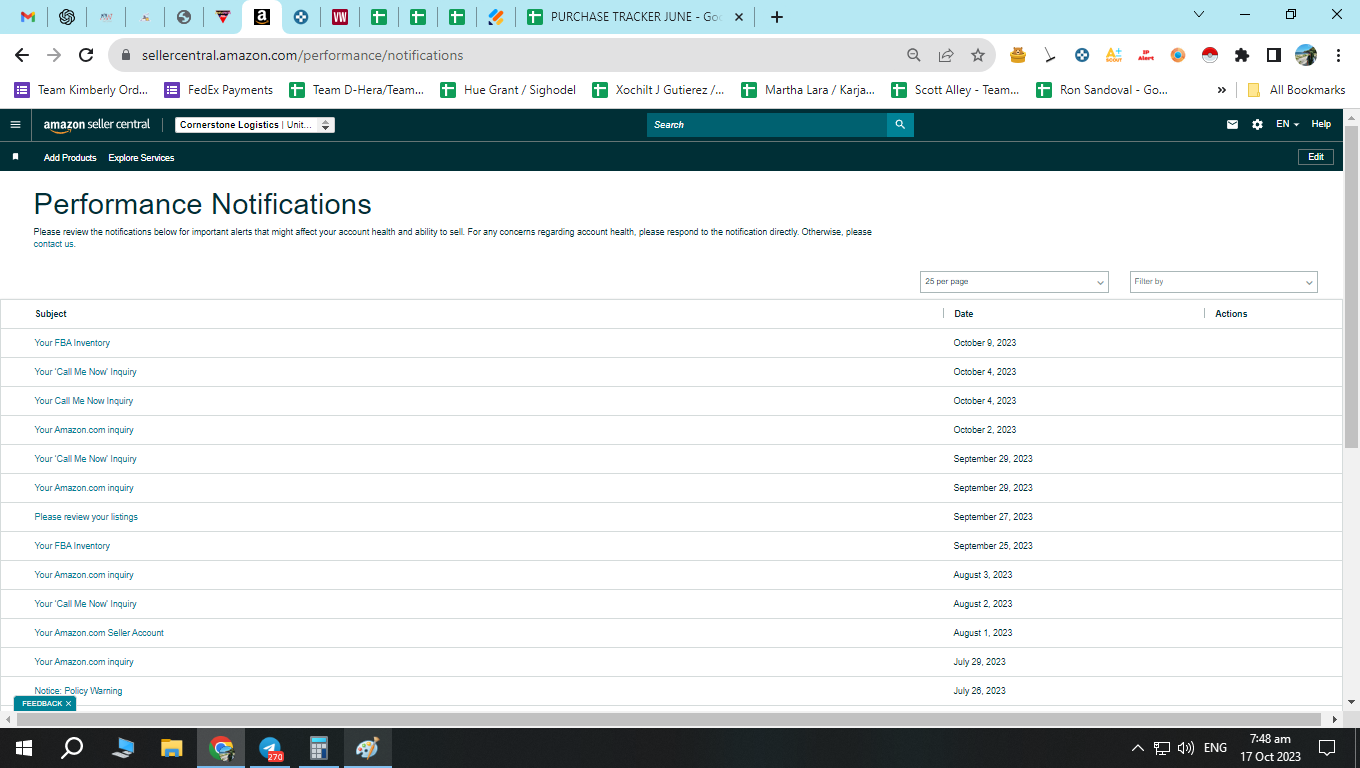Viewport: 1360px width, 768px height.
Task: Go back to previous page
Action: pos(22,55)
